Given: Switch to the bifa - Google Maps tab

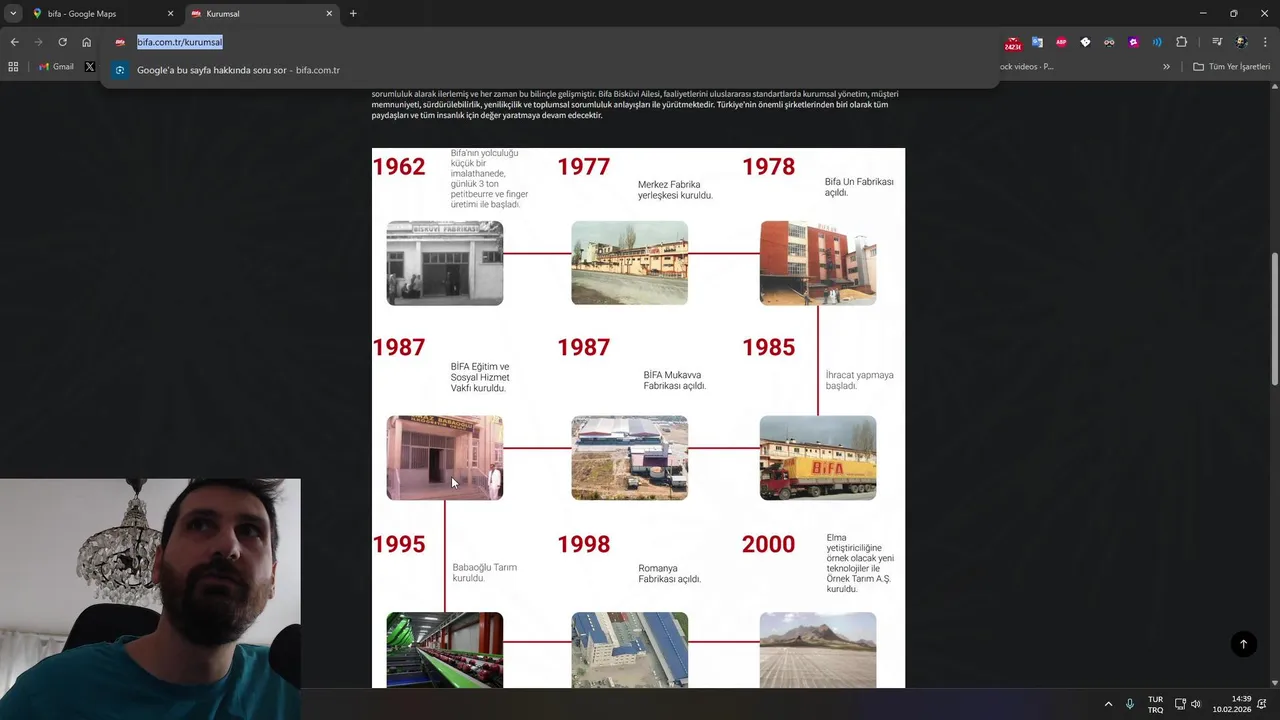Looking at the screenshot, I should (x=102, y=14).
